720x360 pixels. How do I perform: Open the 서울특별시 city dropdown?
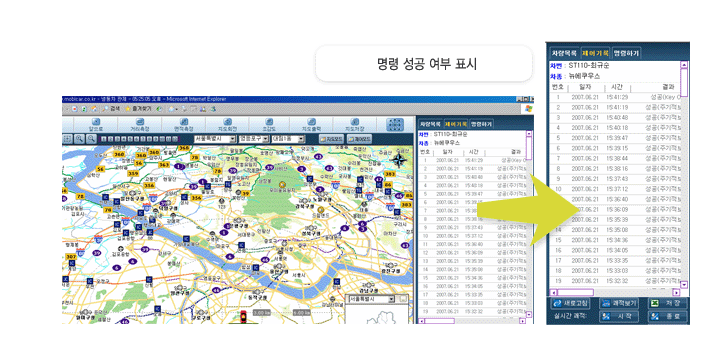(x=214, y=139)
